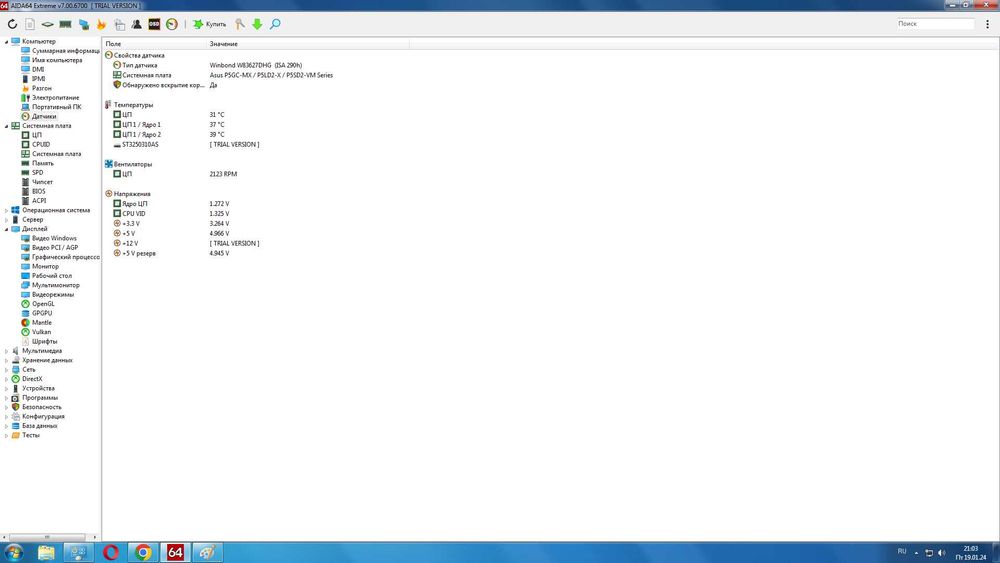
Task: Click the Refresh toolbar icon
Action: coord(12,24)
